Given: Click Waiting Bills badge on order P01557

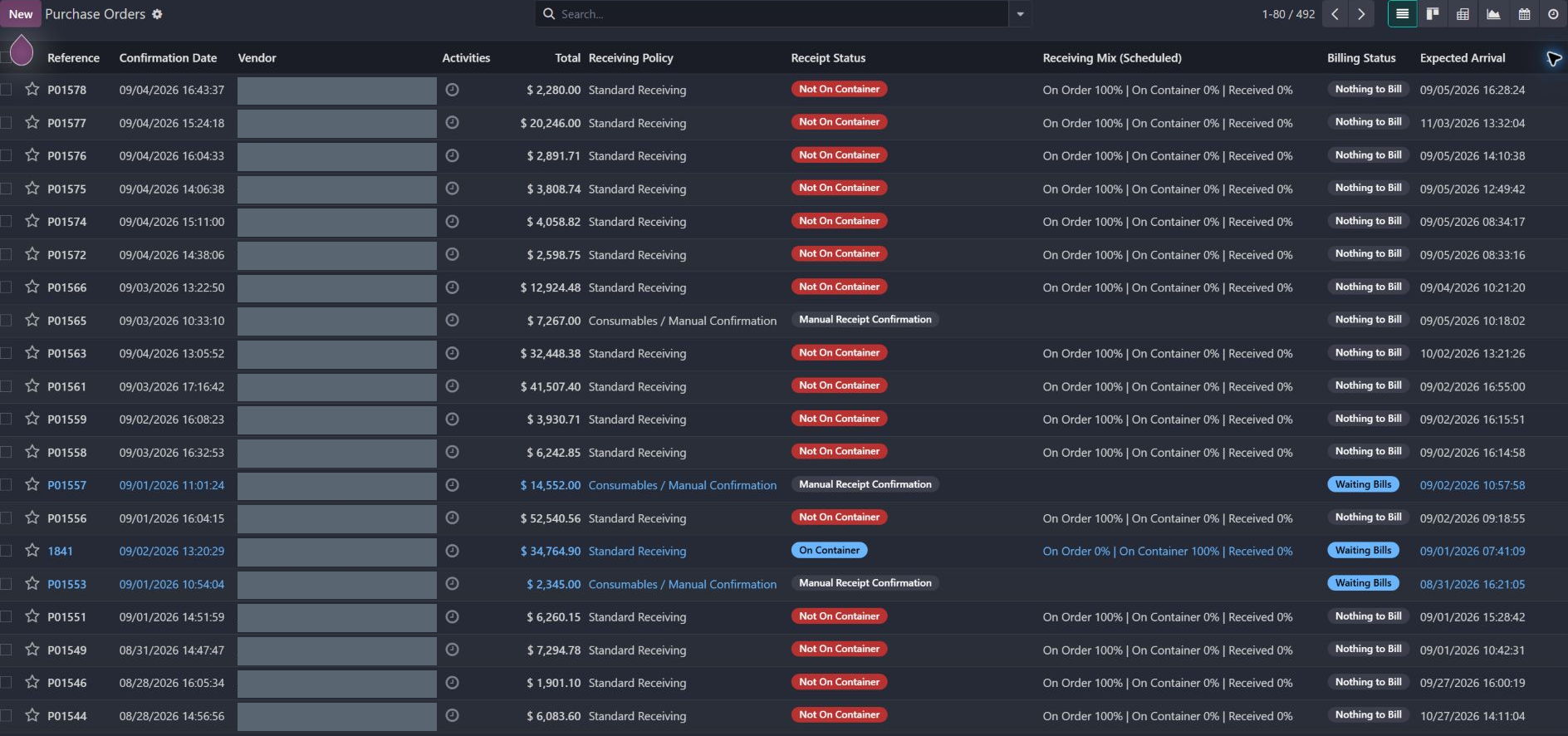Looking at the screenshot, I should coord(1363,484).
